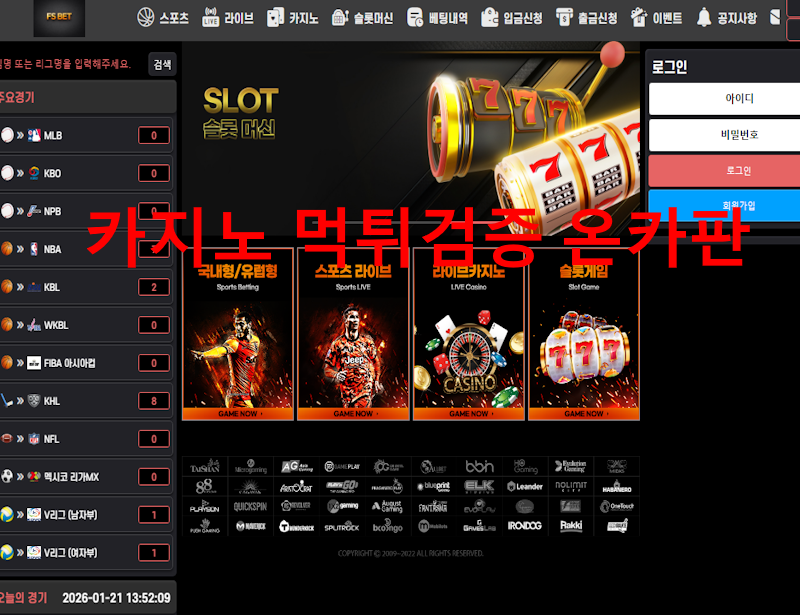Select the NBA league row
800x615 pixels.
pos(86,249)
